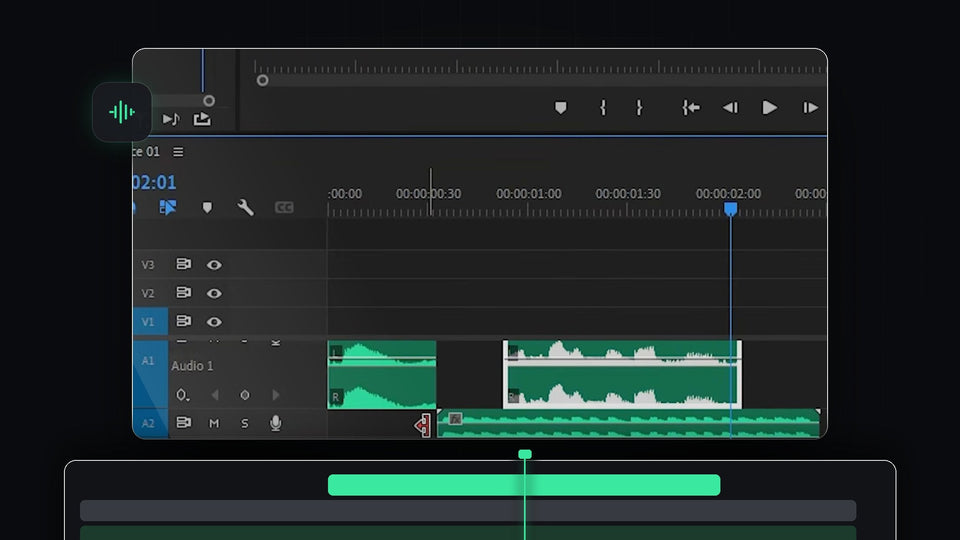Mute track A2 with the M button
This screenshot has width=960, height=540.
[214, 423]
